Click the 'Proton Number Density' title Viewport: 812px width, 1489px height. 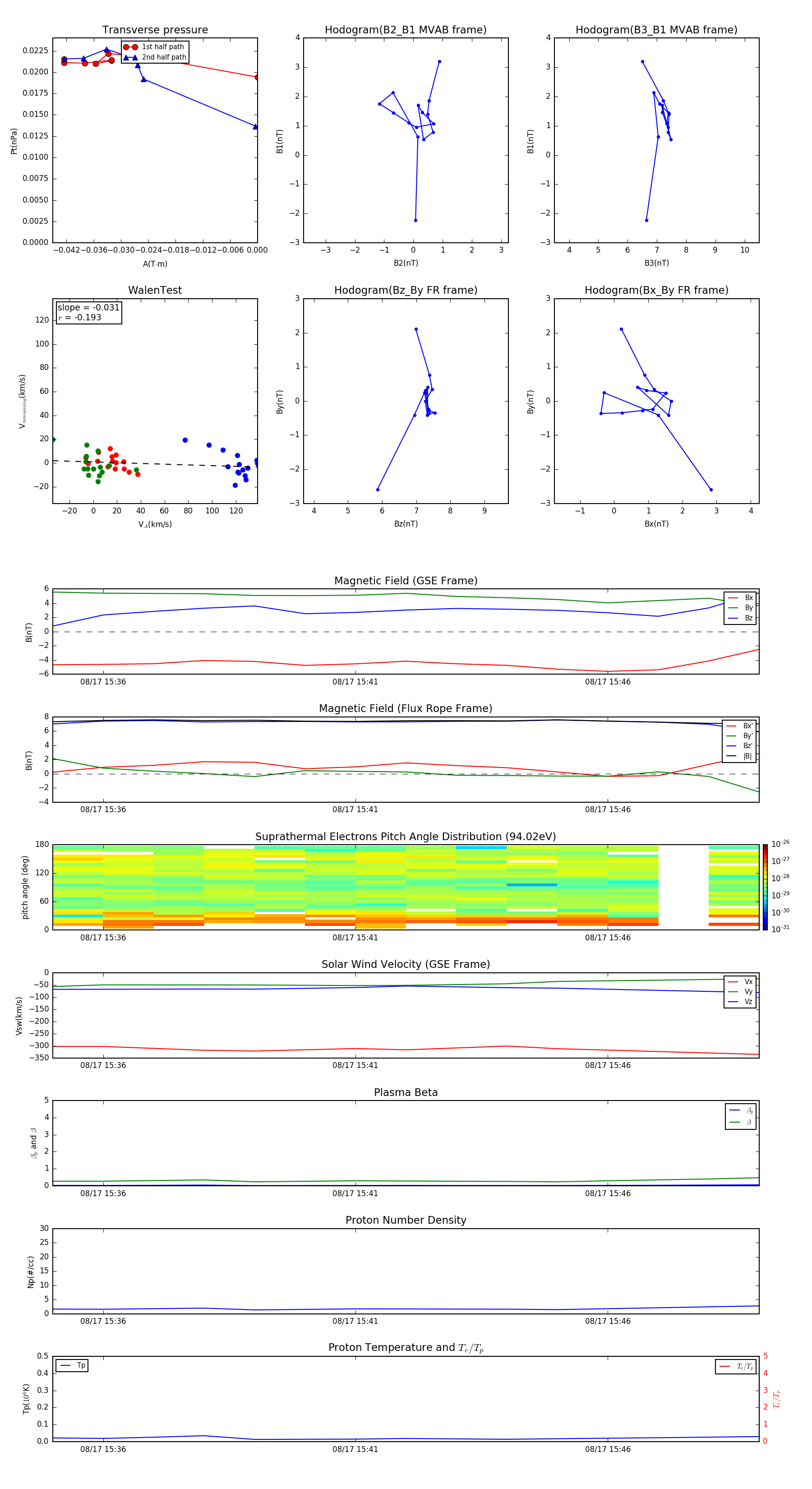click(406, 1220)
